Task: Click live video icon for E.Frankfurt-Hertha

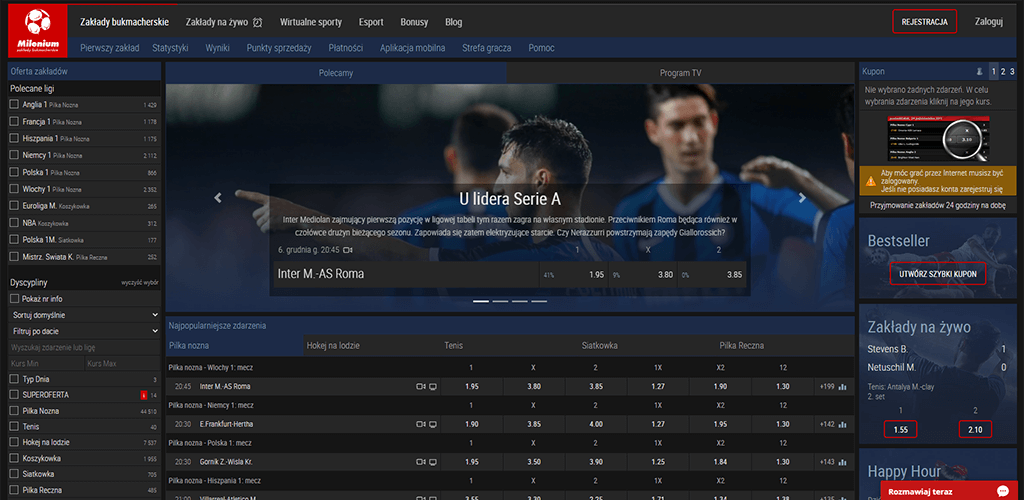Action: coord(420,424)
